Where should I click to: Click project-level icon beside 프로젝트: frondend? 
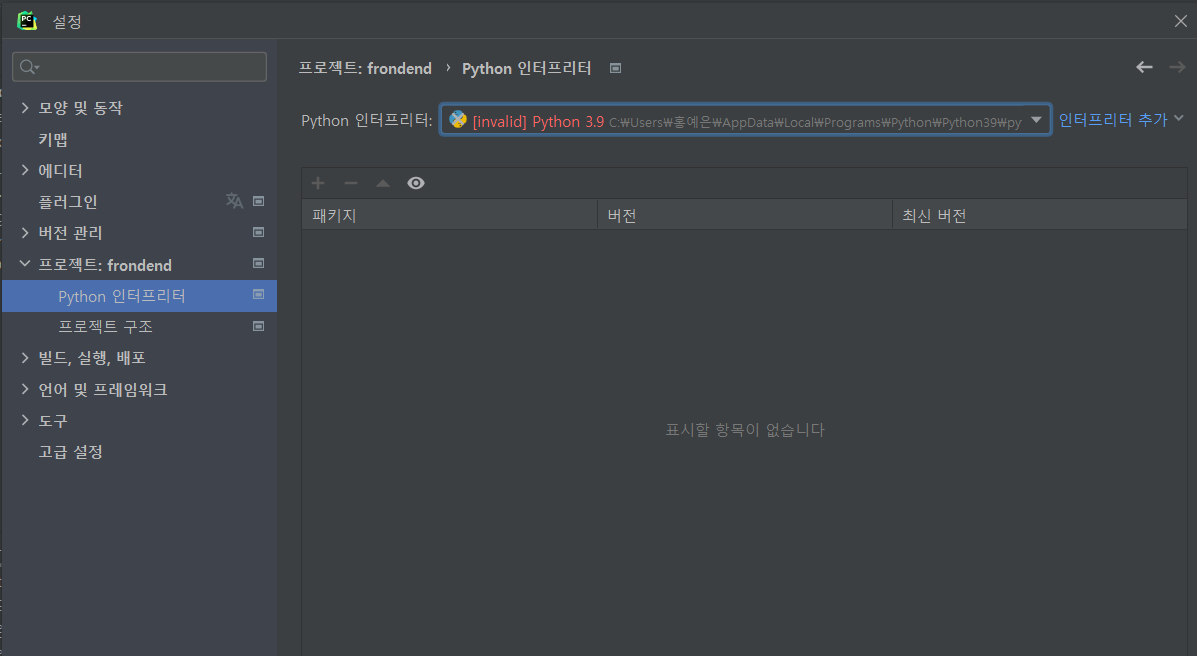(259, 263)
